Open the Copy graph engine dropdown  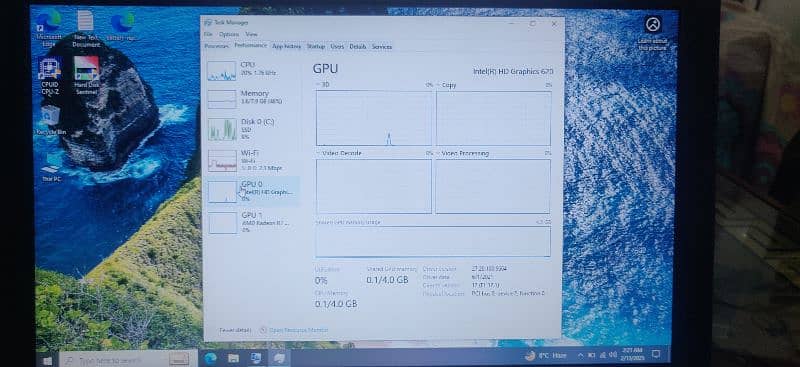(x=447, y=85)
